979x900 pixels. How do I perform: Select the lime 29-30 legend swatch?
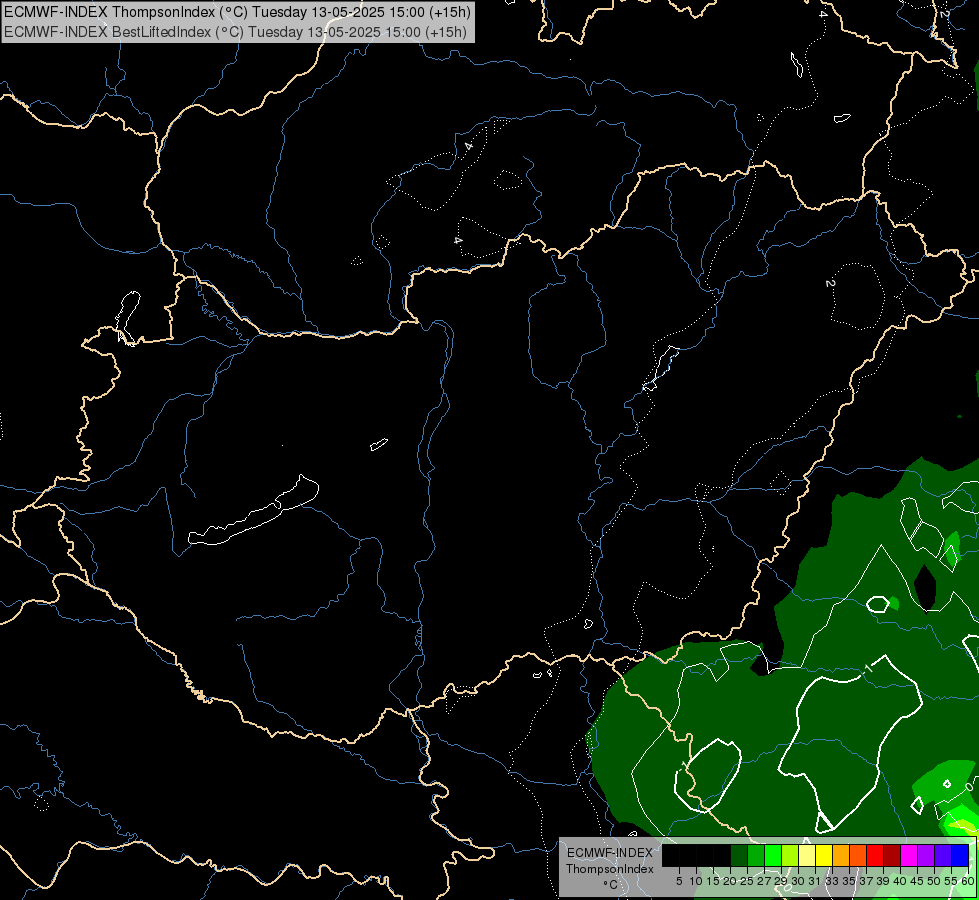pos(790,855)
